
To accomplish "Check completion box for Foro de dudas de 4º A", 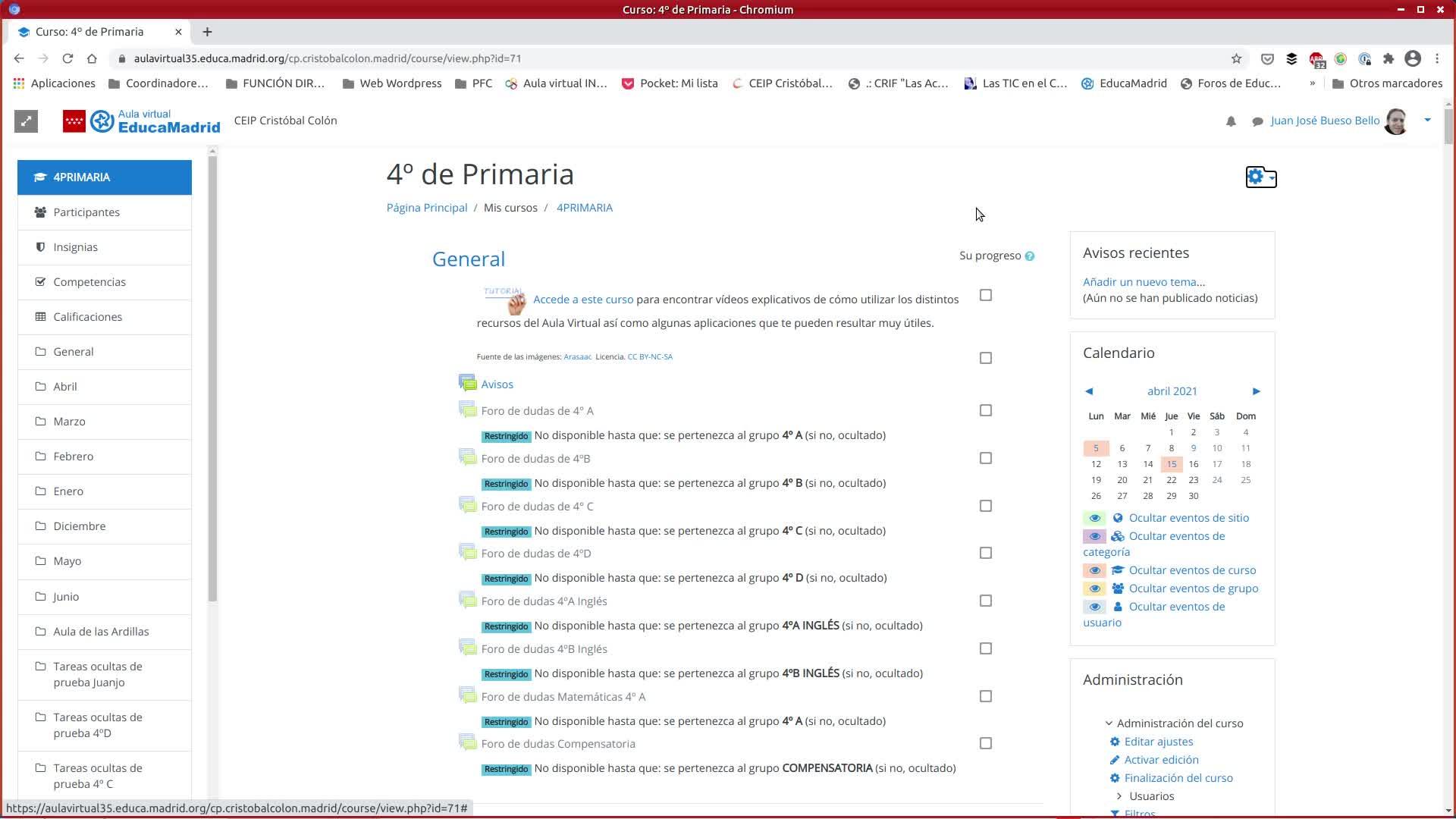I will [x=985, y=410].
